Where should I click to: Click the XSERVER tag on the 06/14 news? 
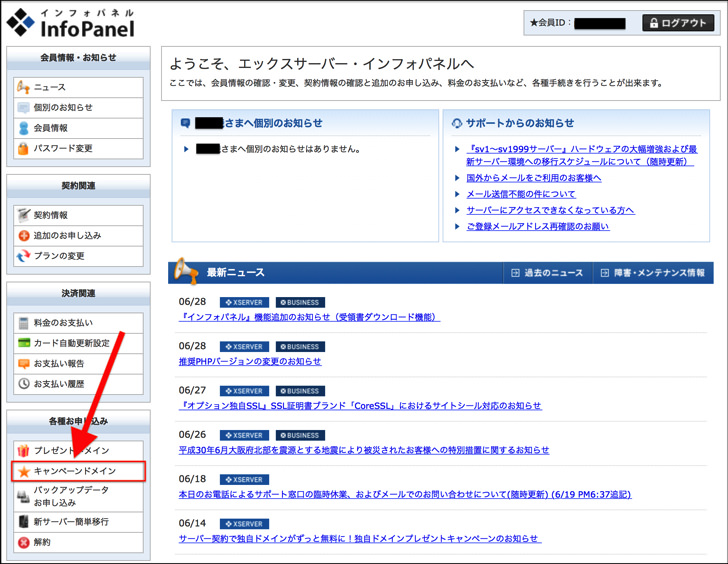[244, 524]
